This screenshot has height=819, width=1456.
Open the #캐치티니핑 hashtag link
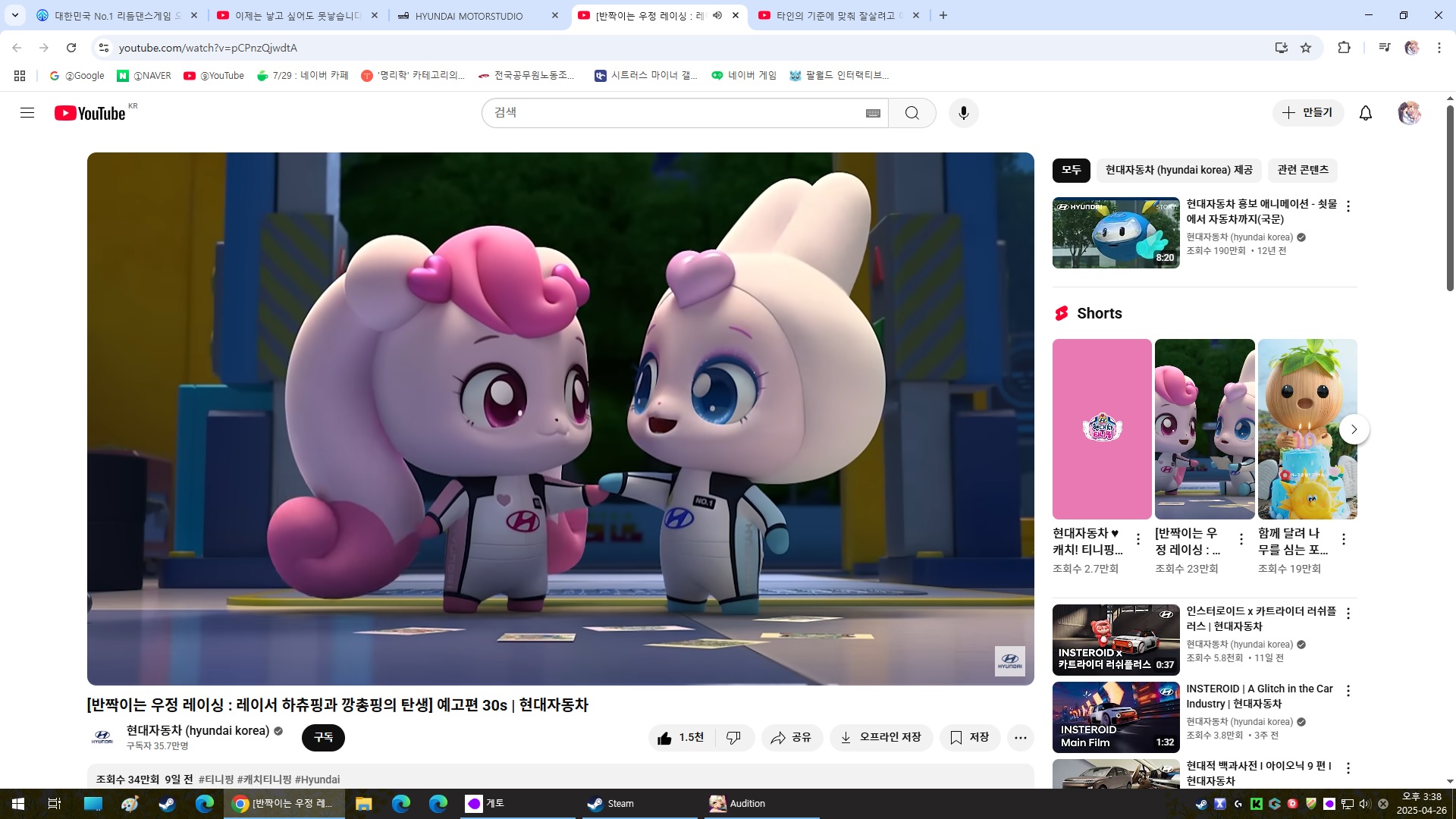pyautogui.click(x=264, y=780)
